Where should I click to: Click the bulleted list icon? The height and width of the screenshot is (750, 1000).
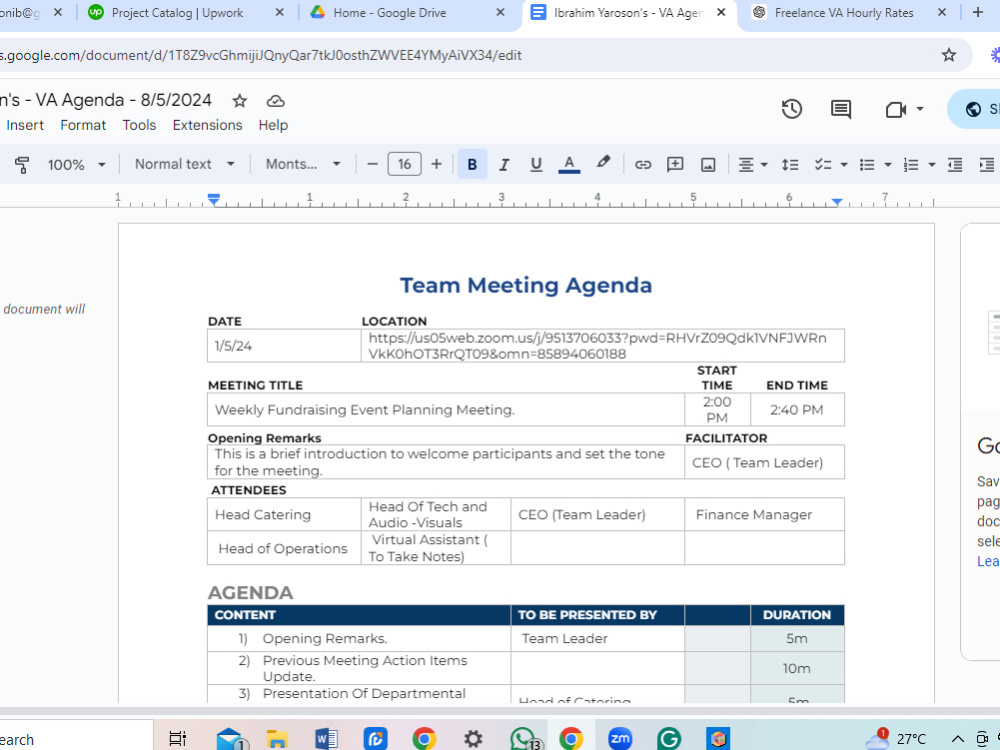(867, 165)
